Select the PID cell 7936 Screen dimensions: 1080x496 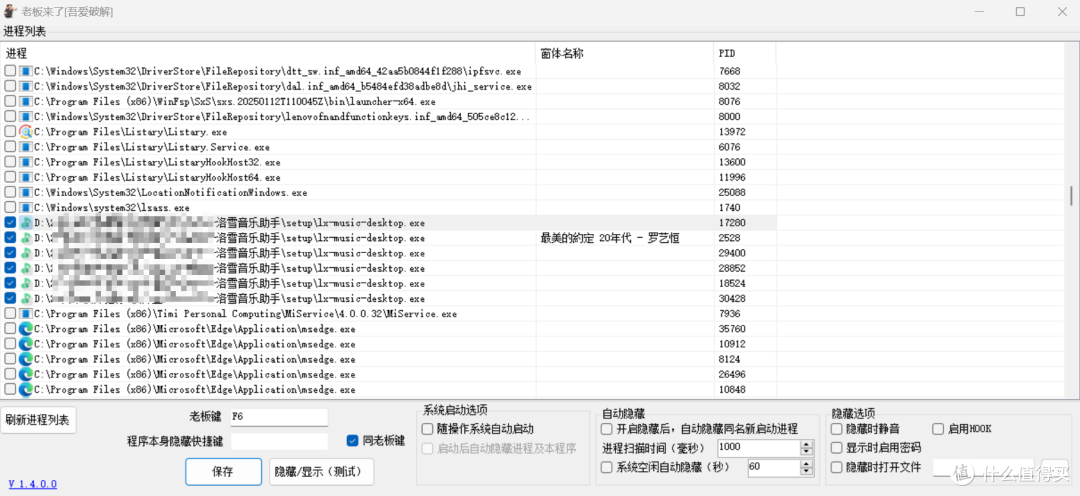729,313
